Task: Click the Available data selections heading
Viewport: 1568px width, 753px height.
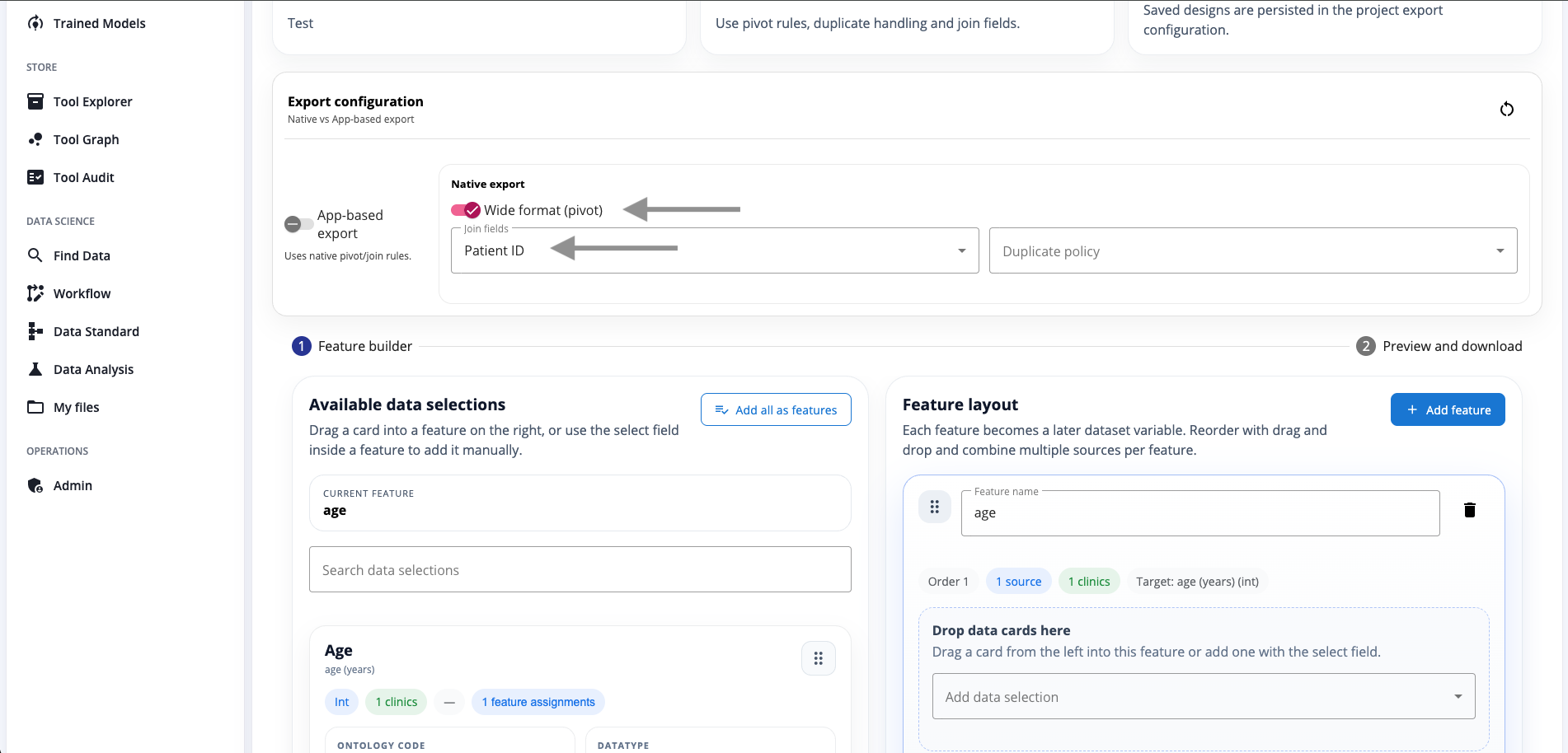Action: (x=407, y=405)
